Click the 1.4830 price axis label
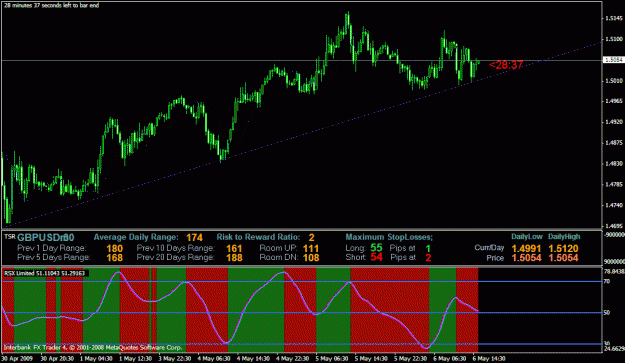The width and height of the screenshot is (625, 363). pyautogui.click(x=614, y=163)
